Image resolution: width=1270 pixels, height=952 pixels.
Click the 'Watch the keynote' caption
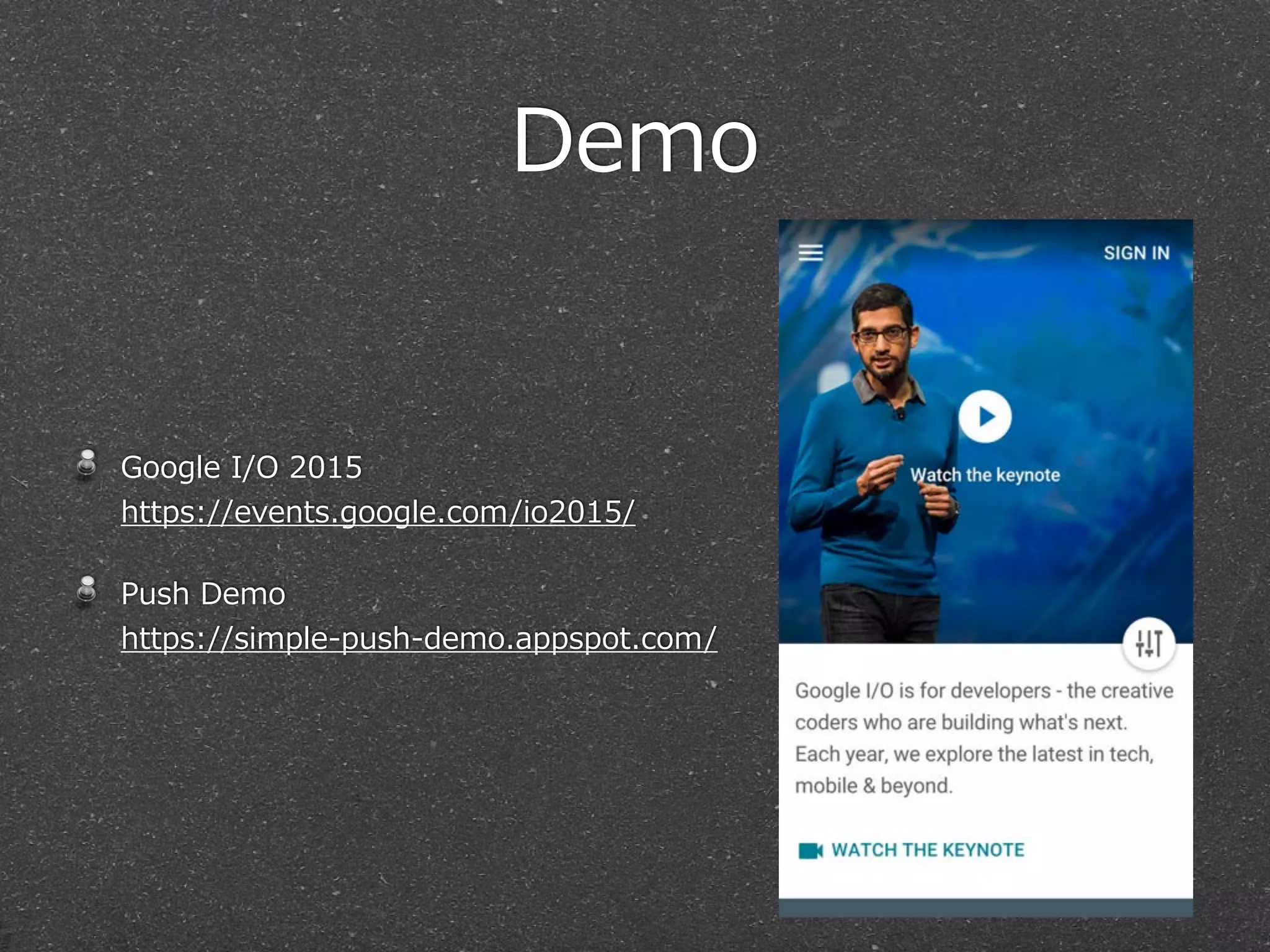pos(985,475)
